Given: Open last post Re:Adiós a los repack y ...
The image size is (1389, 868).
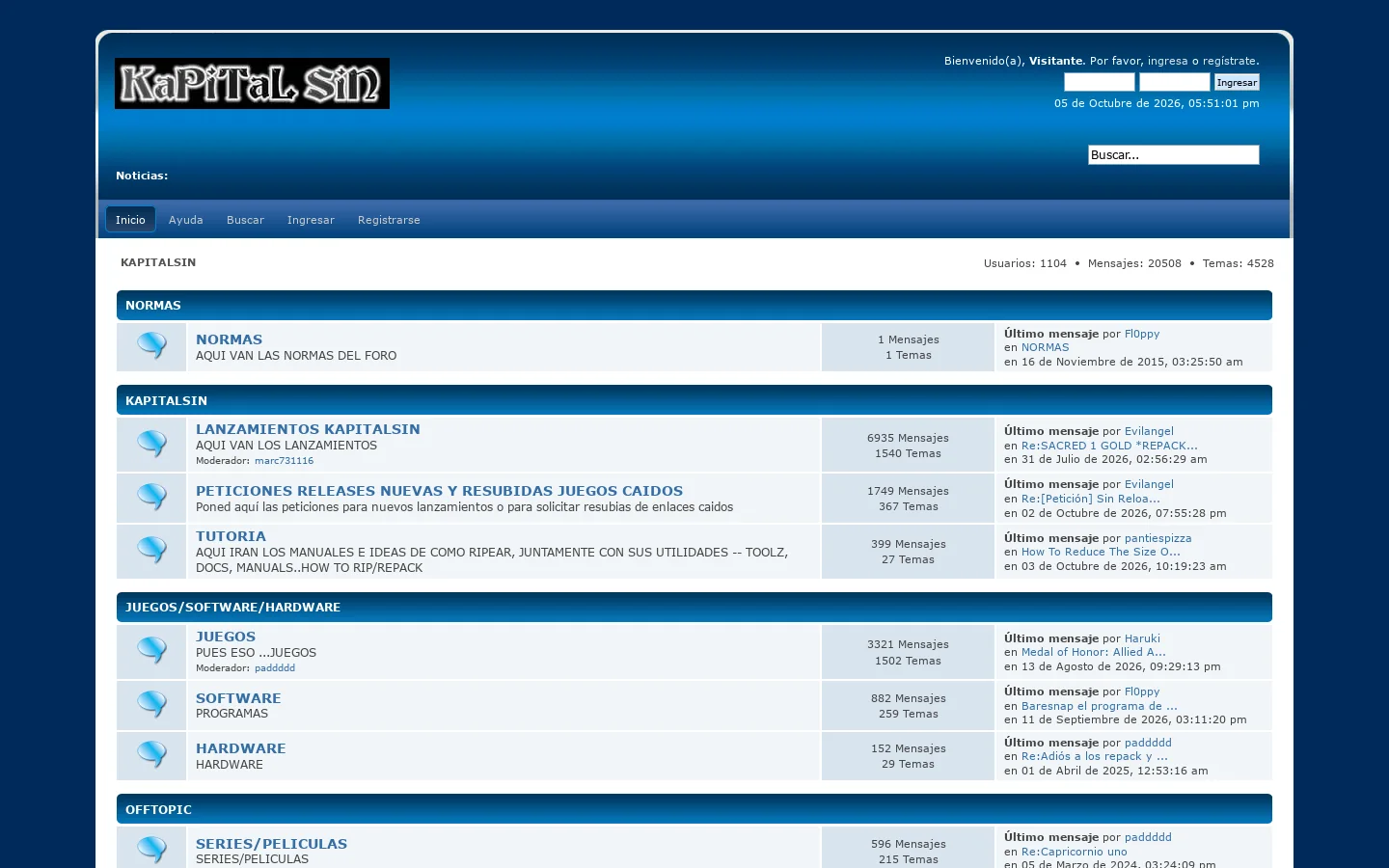Looking at the screenshot, I should tap(1095, 756).
